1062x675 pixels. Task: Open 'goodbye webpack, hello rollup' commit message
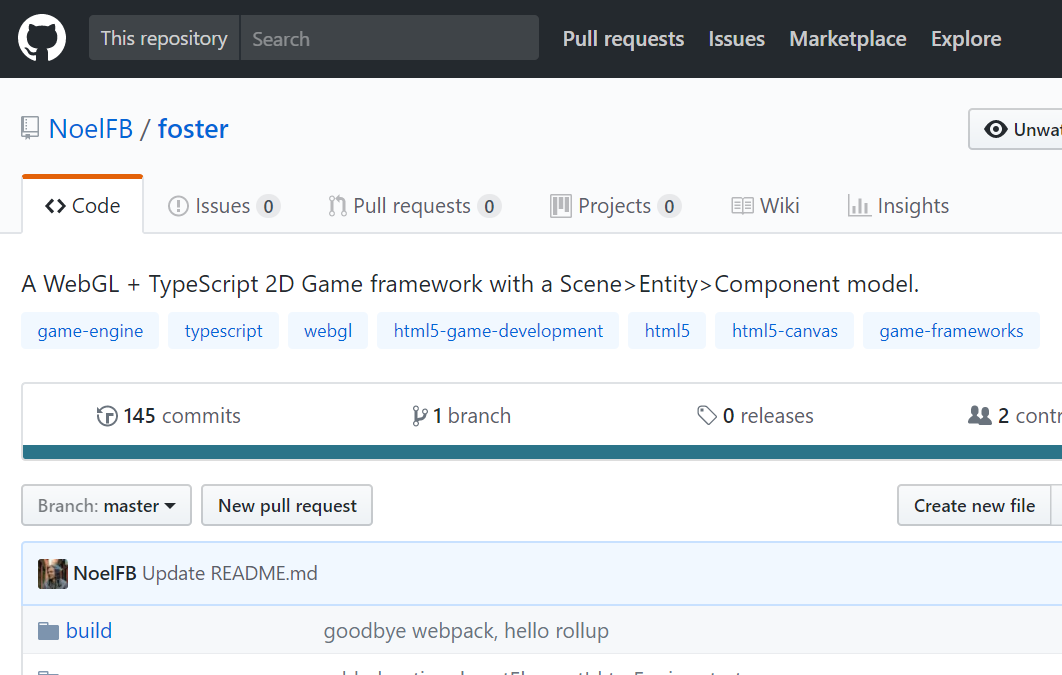[466, 631]
